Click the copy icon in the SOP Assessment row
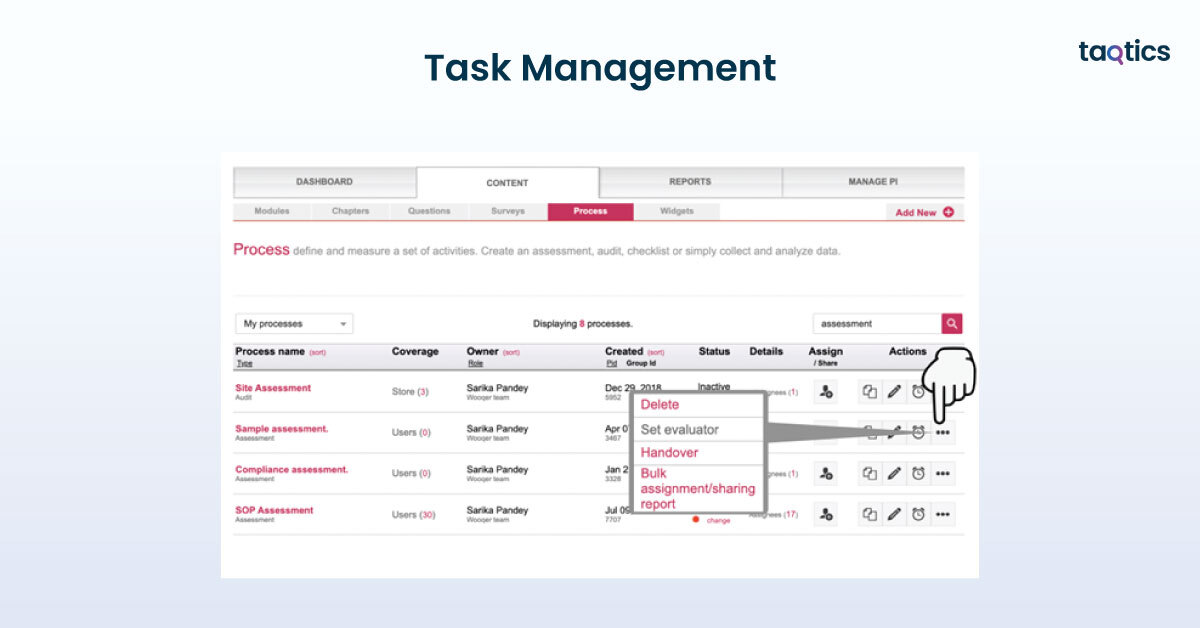This screenshot has width=1200, height=628. (x=870, y=514)
